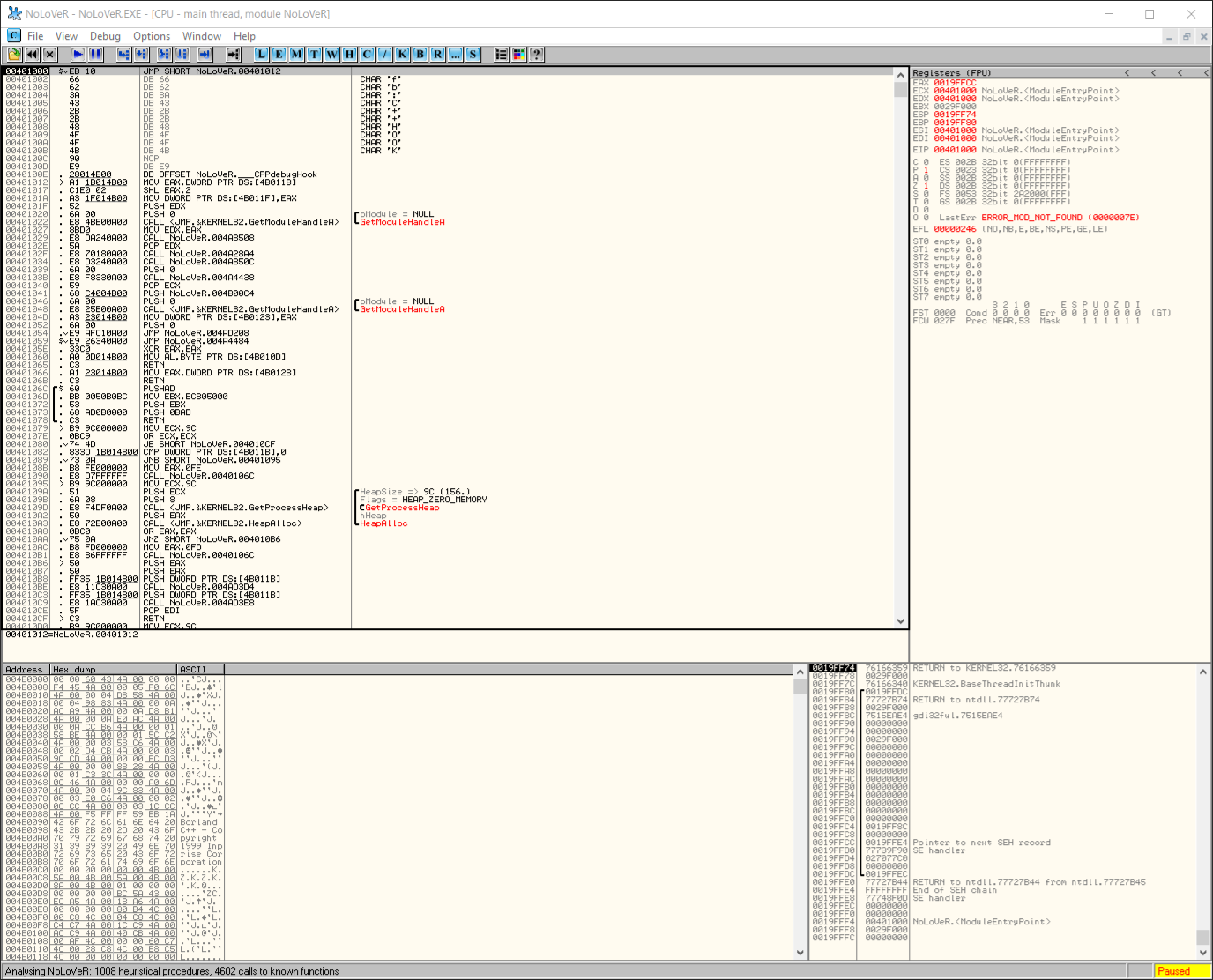Open the View menu
The width and height of the screenshot is (1213, 980).
67,36
